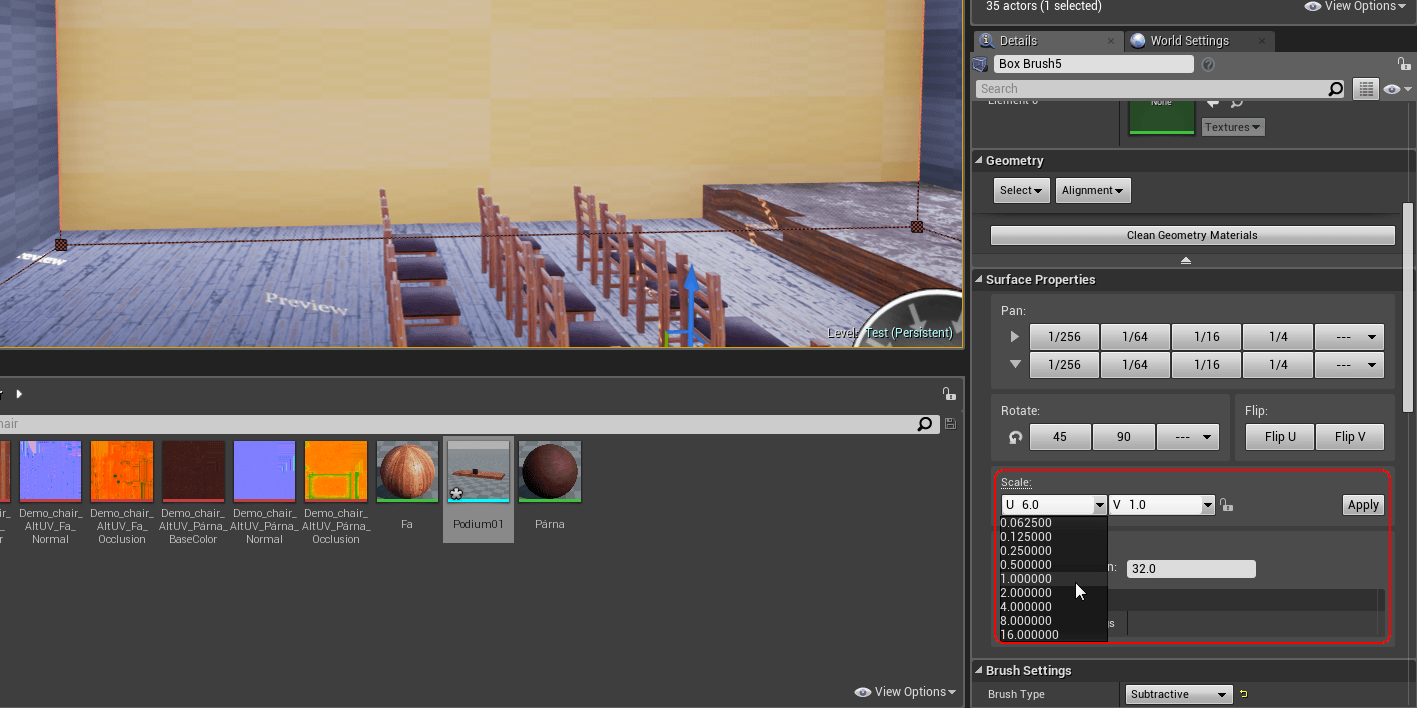This screenshot has width=1417, height=708.
Task: Click the Details panel lock icon
Action: click(1404, 64)
